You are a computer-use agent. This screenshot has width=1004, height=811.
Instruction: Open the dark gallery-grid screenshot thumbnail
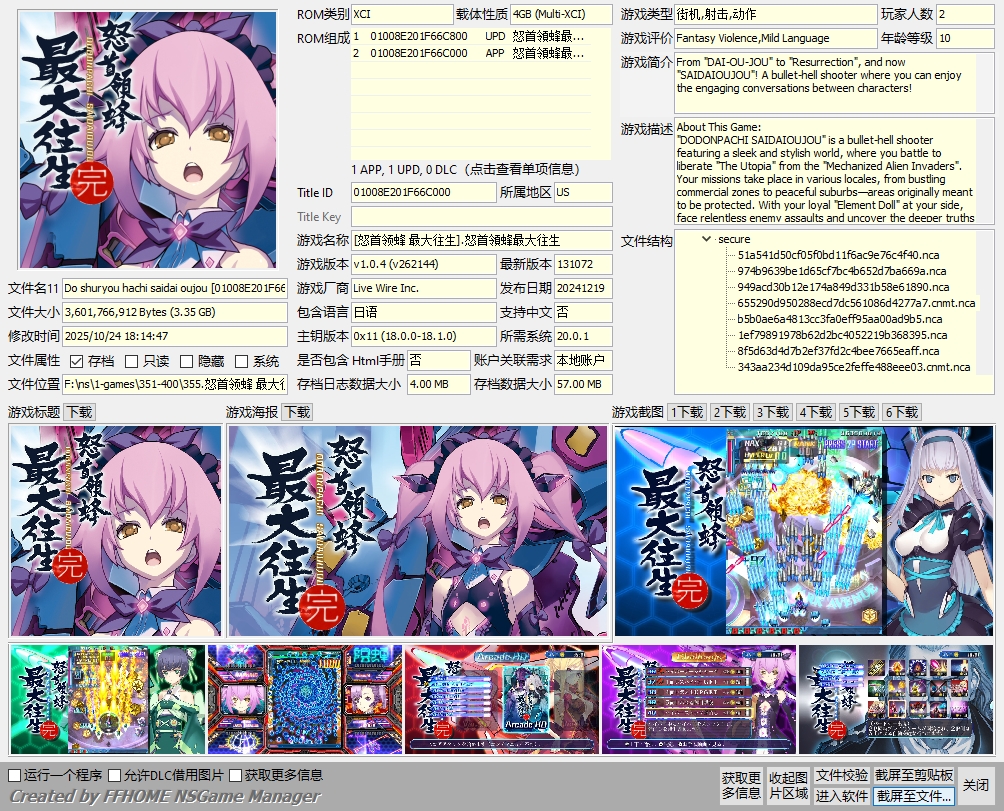(896, 699)
